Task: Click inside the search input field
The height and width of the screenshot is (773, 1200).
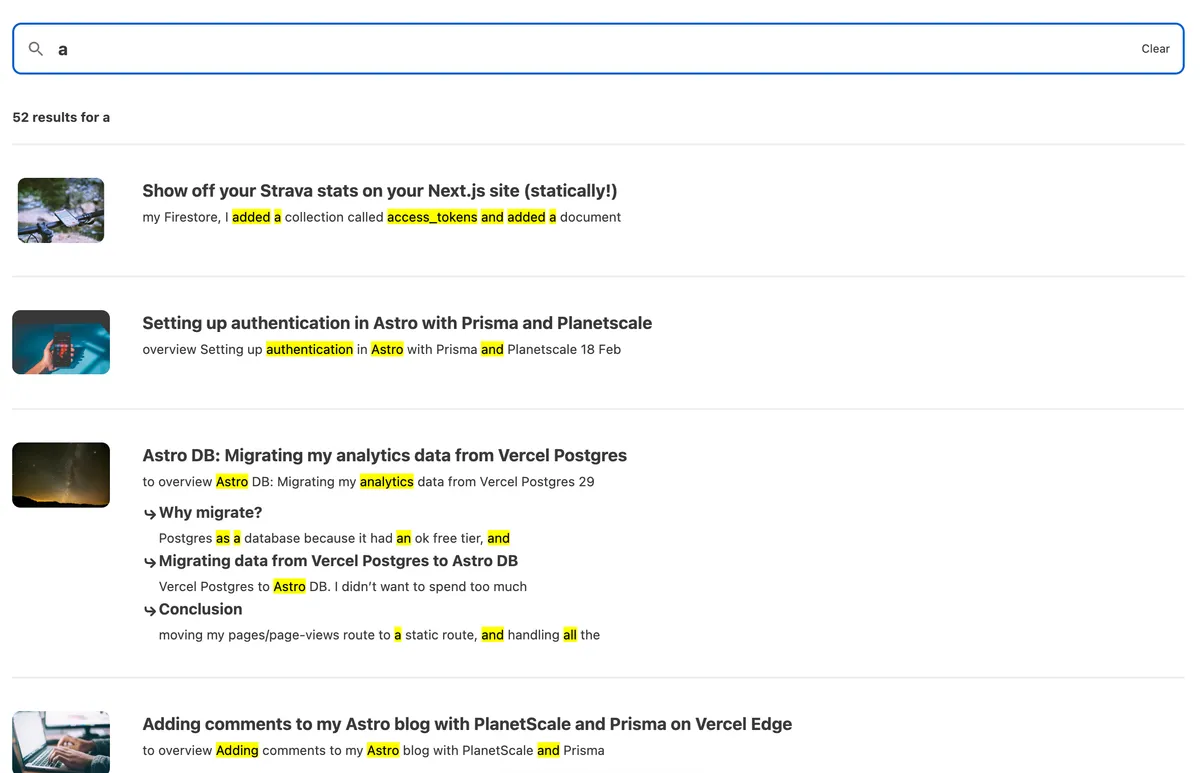Action: pyautogui.click(x=400, y=48)
